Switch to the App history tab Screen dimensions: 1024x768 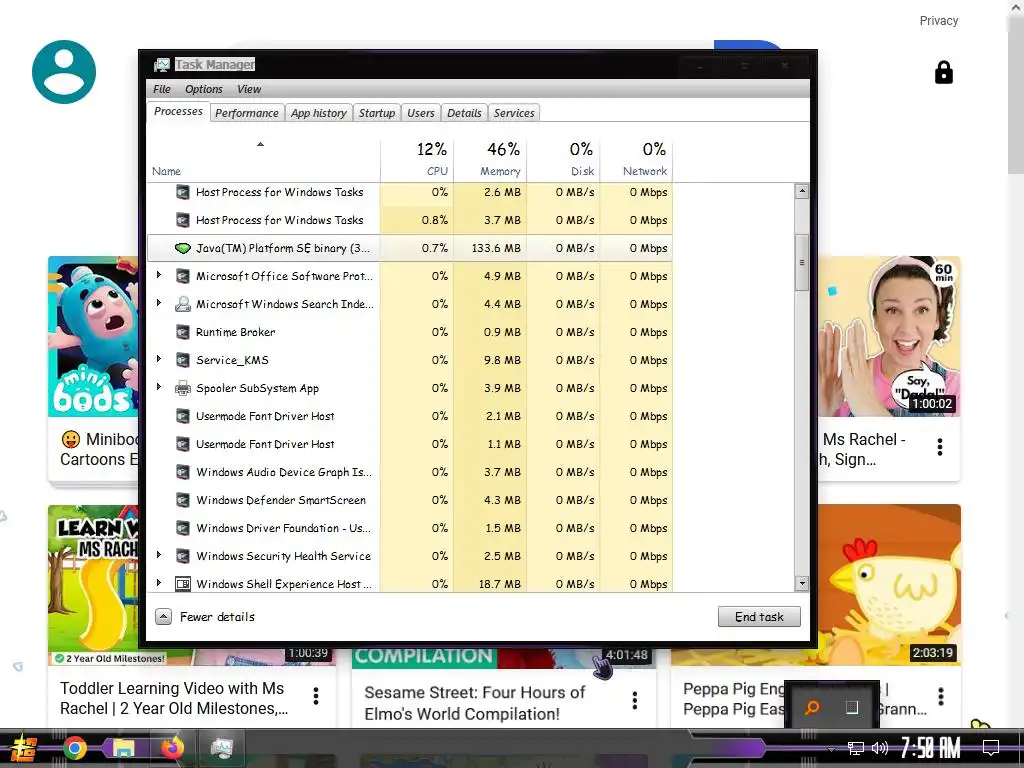(x=319, y=113)
